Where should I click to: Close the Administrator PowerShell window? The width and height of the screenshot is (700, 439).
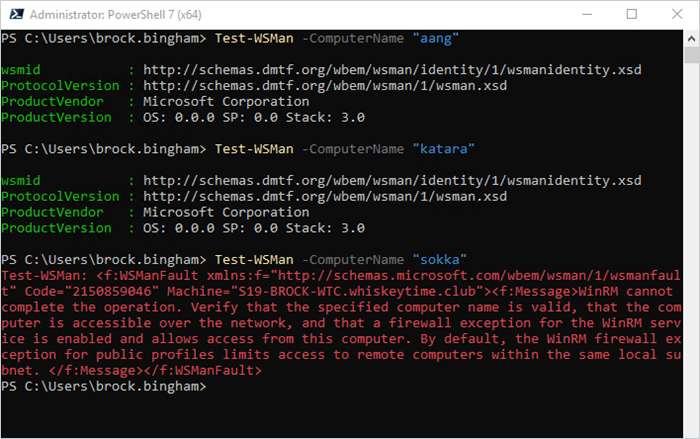677,15
